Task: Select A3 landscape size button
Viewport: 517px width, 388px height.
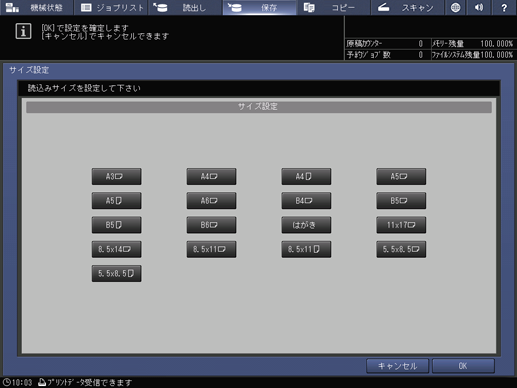Action: coord(116,176)
